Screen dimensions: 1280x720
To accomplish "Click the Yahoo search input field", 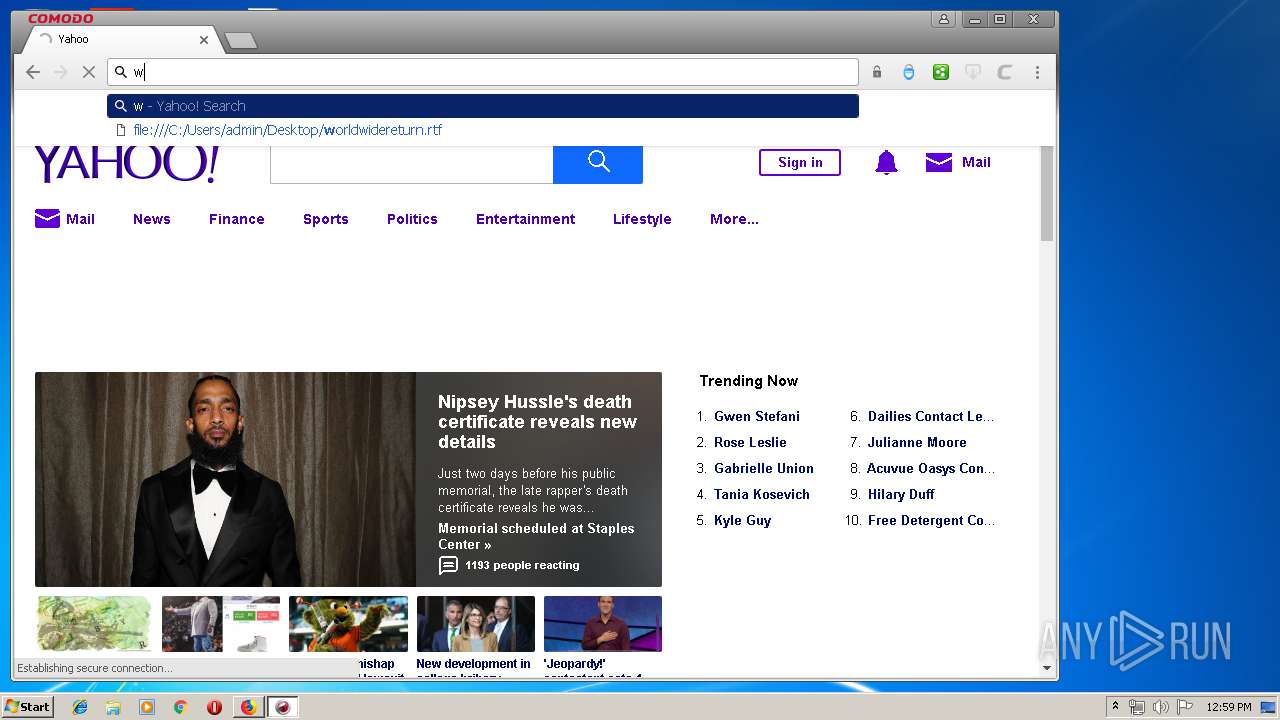I will tap(411, 164).
